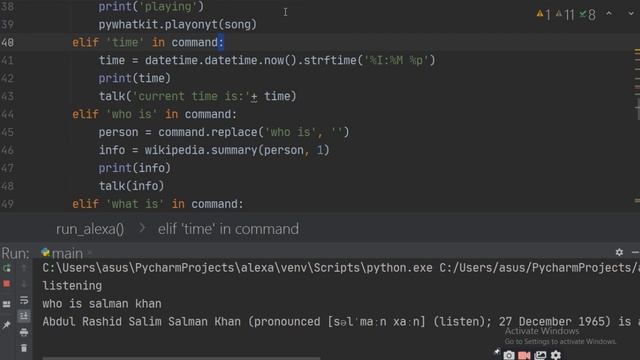Image resolution: width=640 pixels, height=360 pixels.
Task: Click run_alexa() in the breadcrumb
Action: [x=90, y=229]
